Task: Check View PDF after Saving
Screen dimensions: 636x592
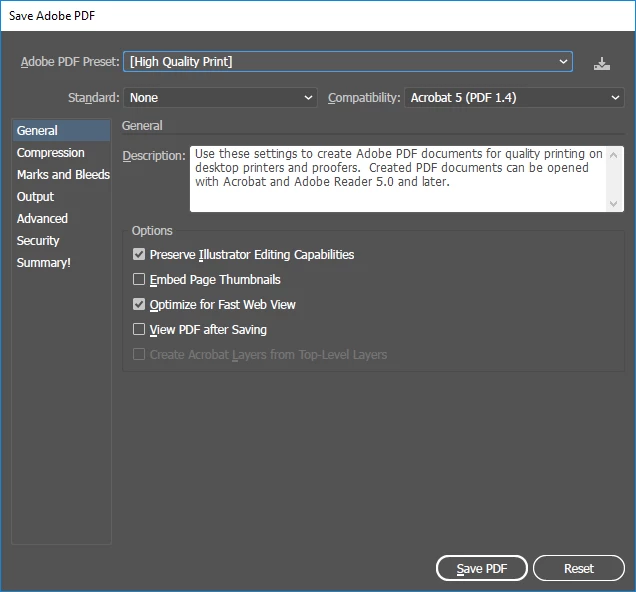Action: coord(139,329)
